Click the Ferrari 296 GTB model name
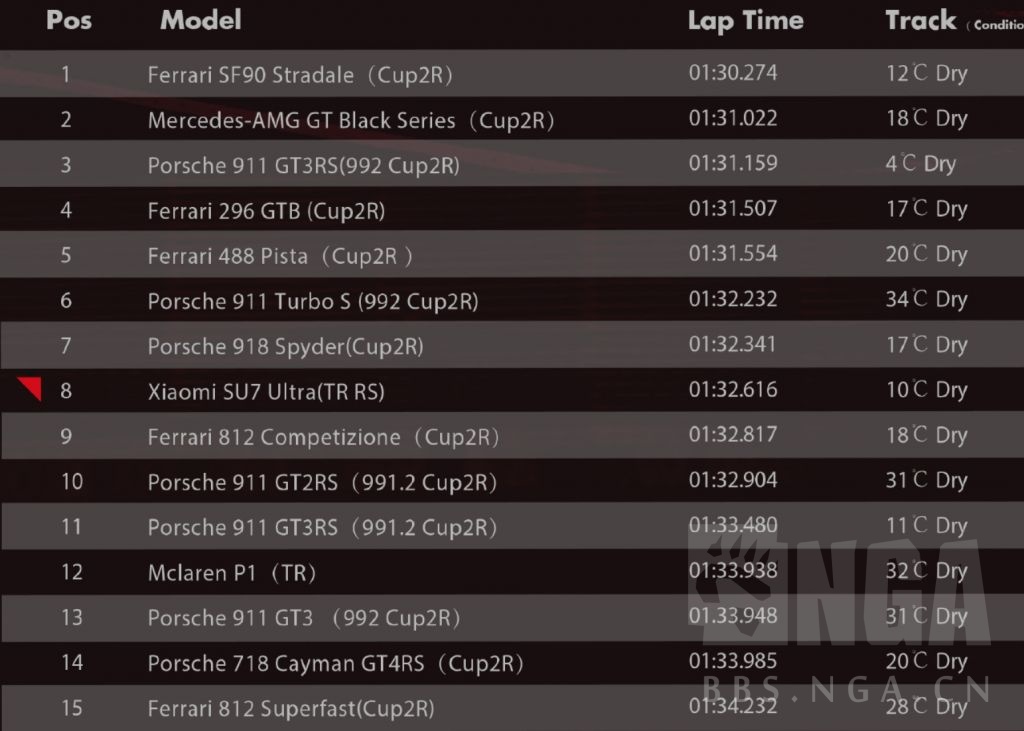Image resolution: width=1024 pixels, height=731 pixels. point(266,211)
